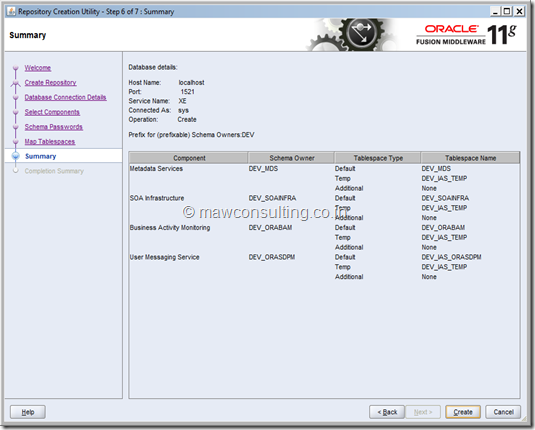The height and width of the screenshot is (430, 535).
Task: Click the Java icon in title bar
Action: 11,12
